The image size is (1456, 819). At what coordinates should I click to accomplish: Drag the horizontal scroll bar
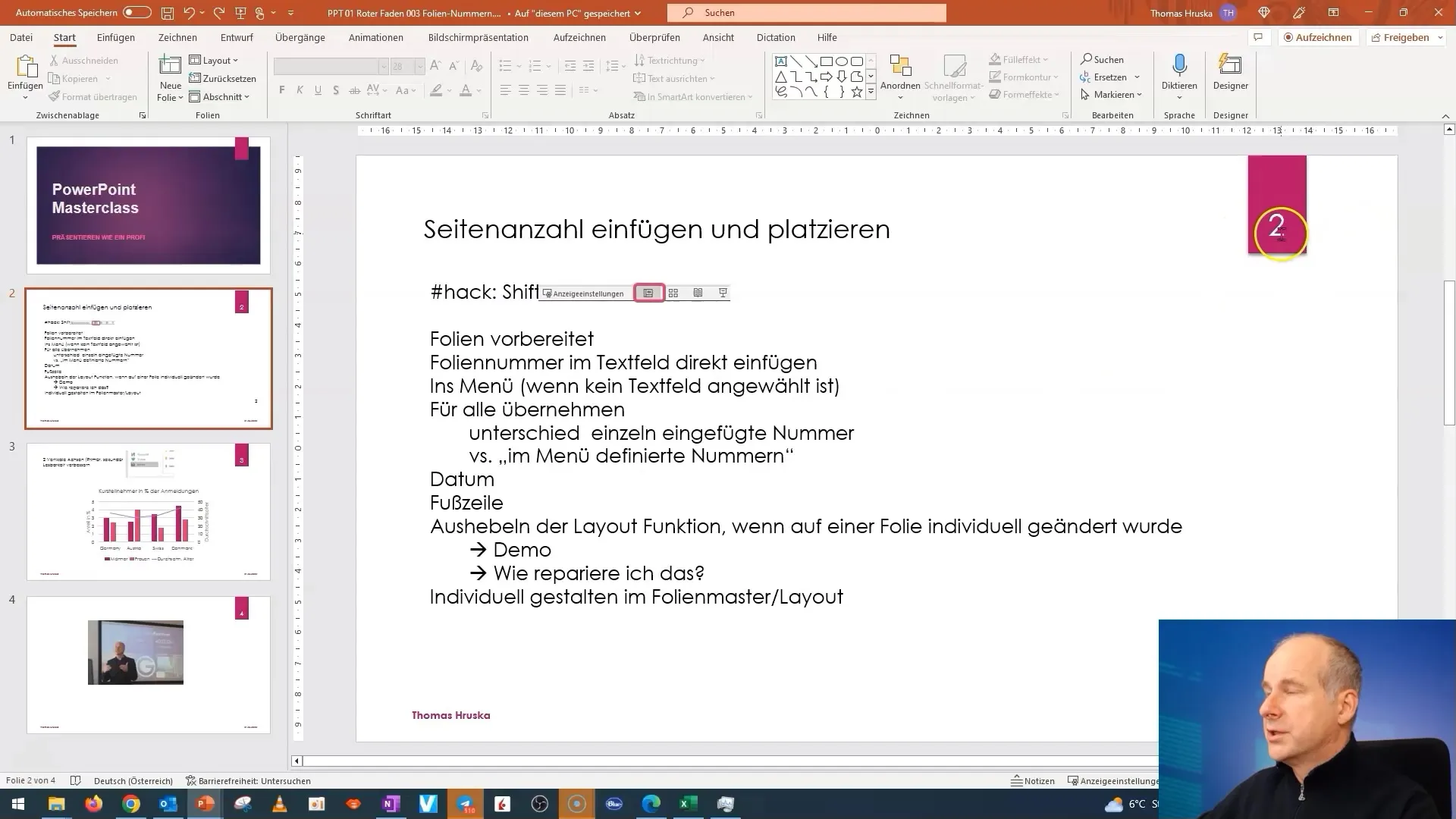(x=728, y=761)
